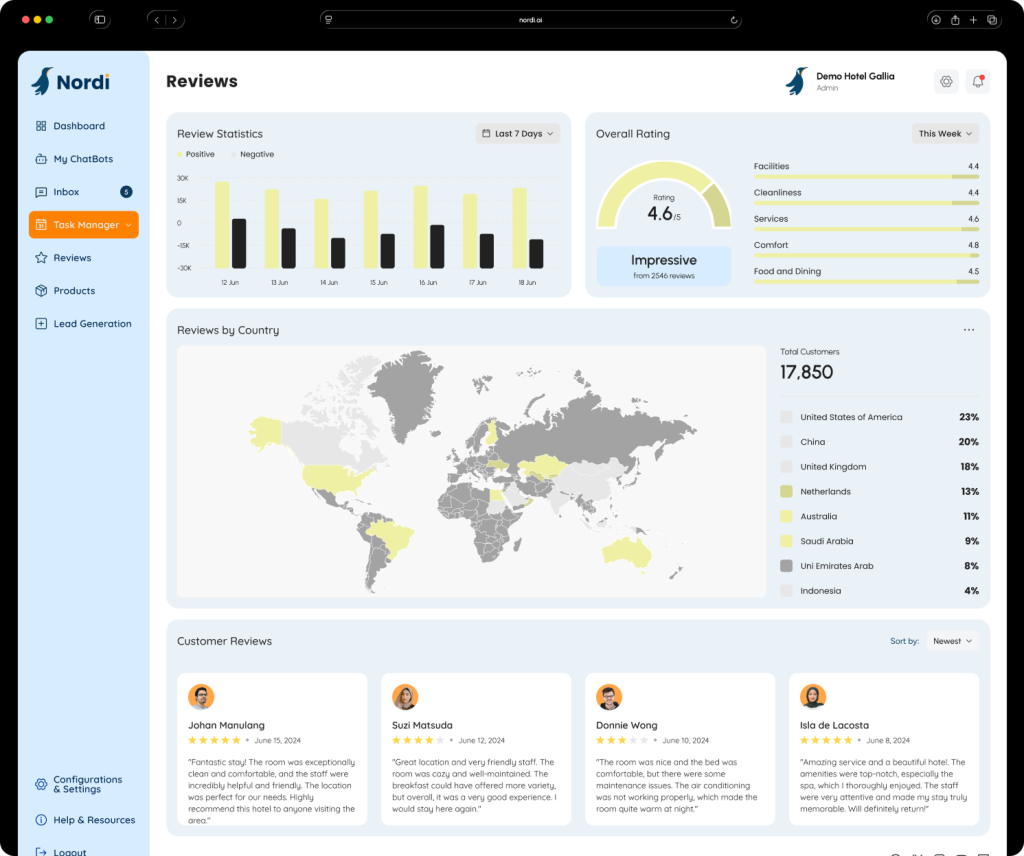Viewport: 1024px width, 856px height.
Task: Click the Inbox unread count badge
Action: (126, 192)
